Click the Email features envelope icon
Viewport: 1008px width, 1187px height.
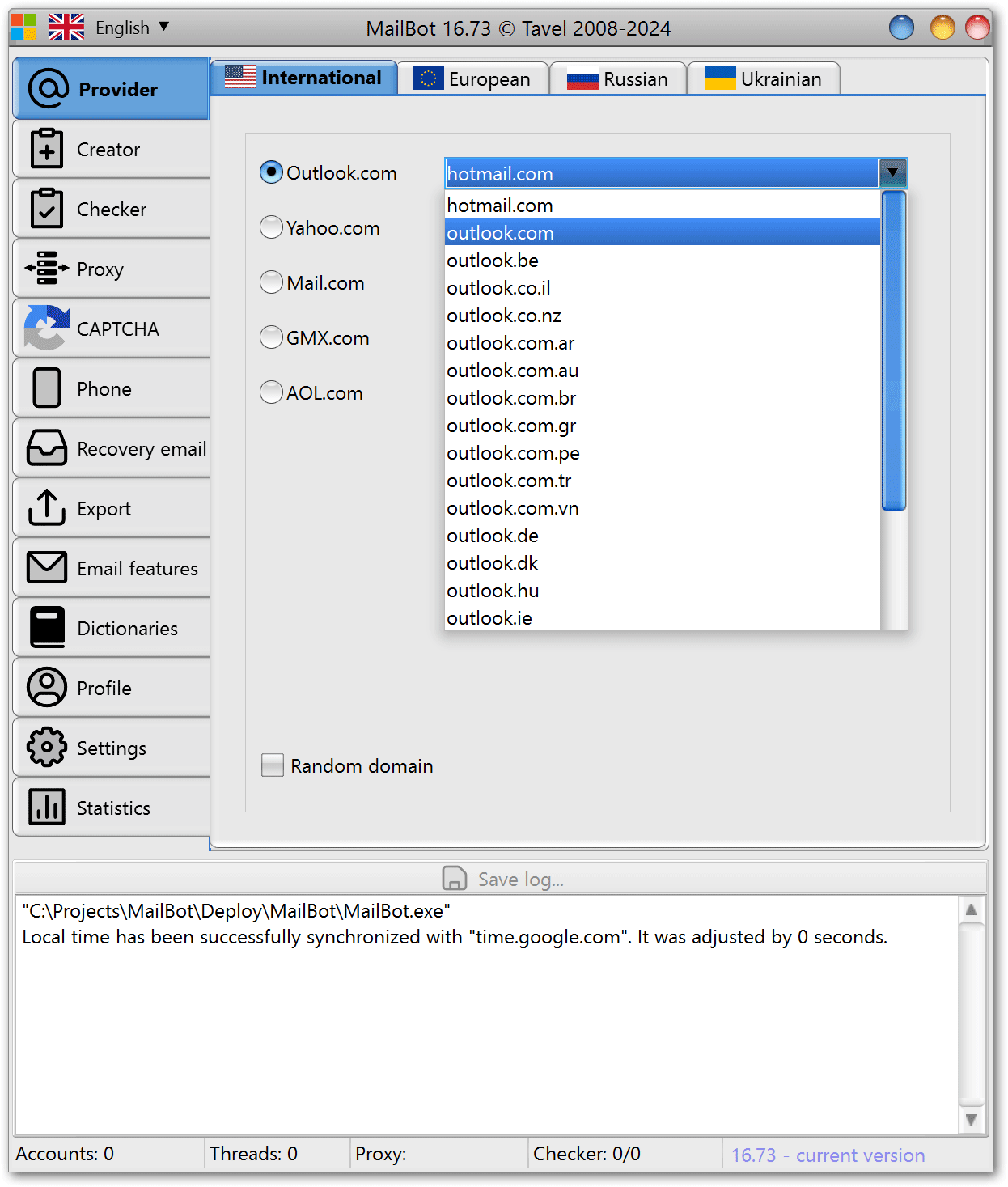tap(47, 567)
